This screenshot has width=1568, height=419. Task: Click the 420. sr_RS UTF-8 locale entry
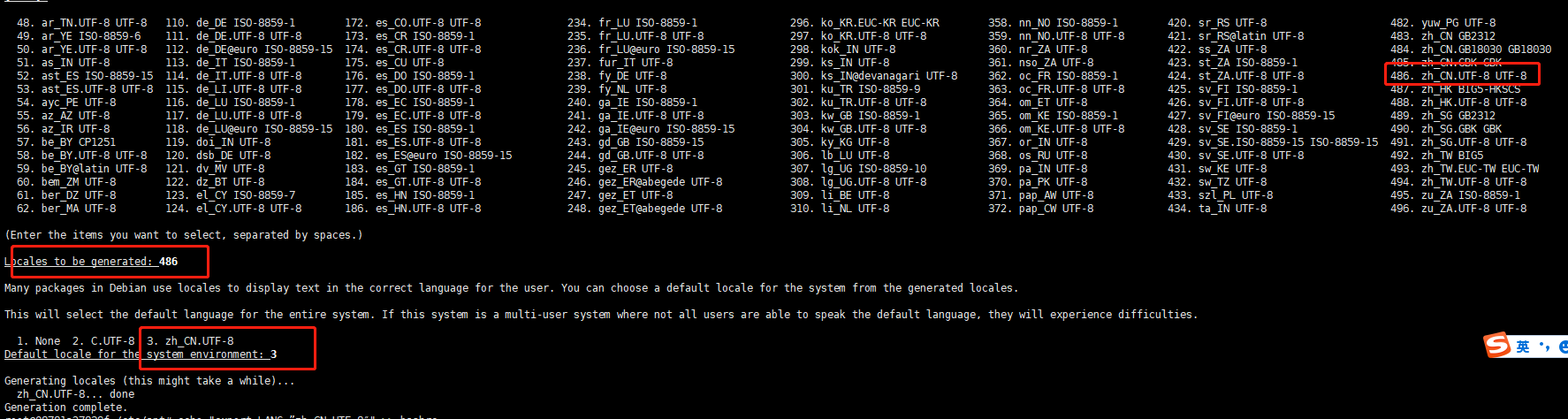[1216, 23]
